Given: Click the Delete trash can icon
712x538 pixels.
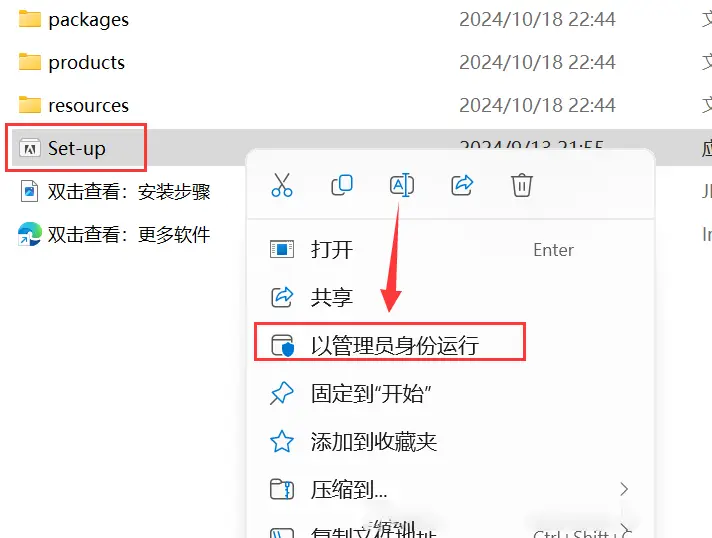Looking at the screenshot, I should tap(522, 185).
